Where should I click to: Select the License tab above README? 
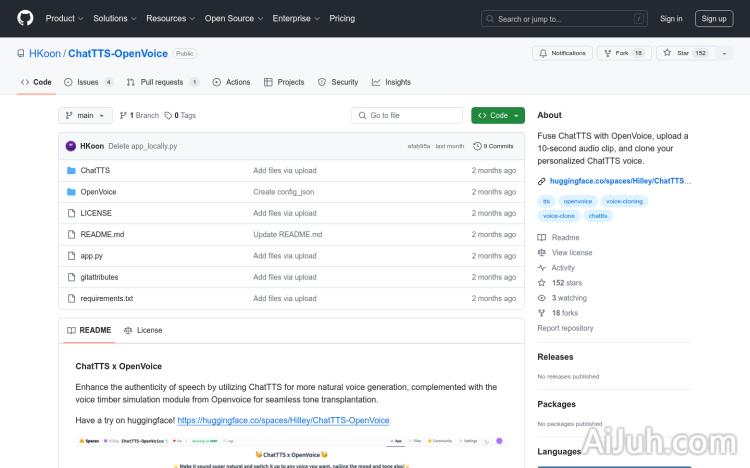(x=143, y=330)
